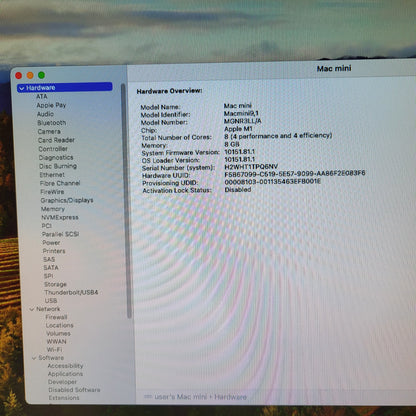Open Graphics/Displays details
The height and width of the screenshot is (416, 416).
click(x=67, y=200)
